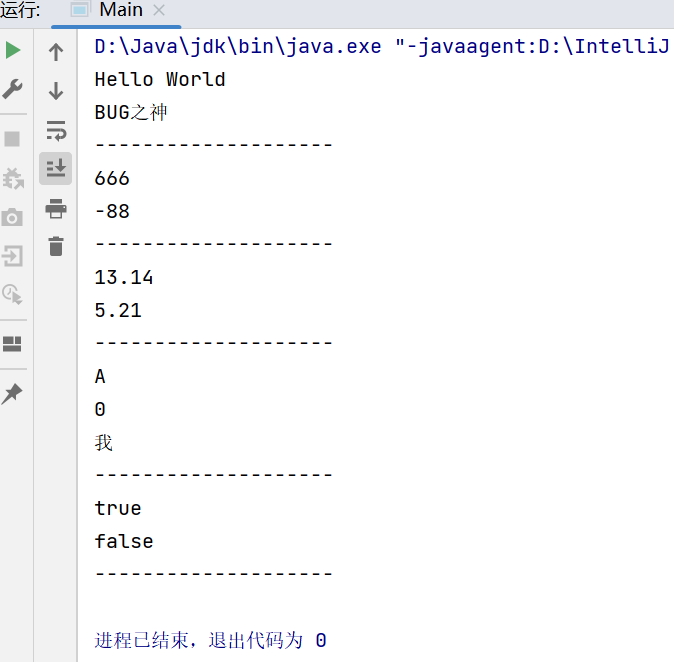
Task: Click the Stop process square icon
Action: point(12,139)
